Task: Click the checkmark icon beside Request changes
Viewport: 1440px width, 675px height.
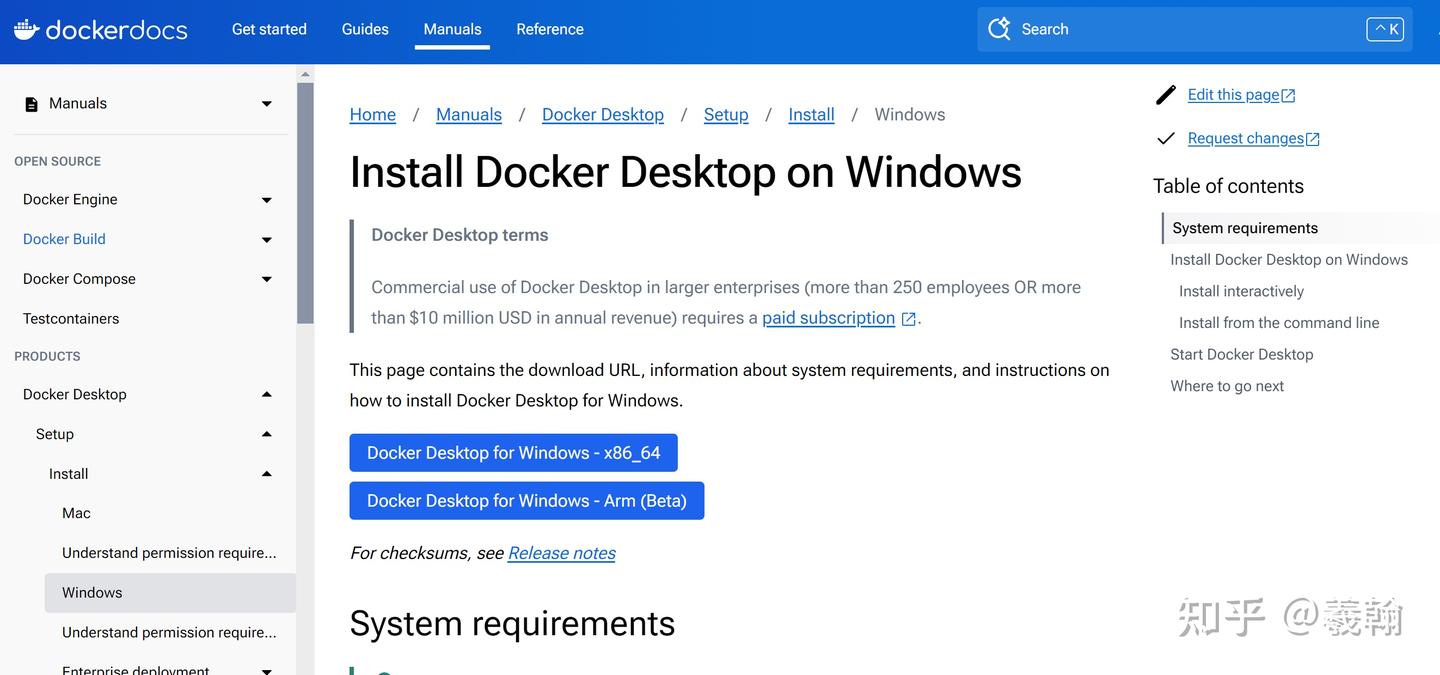Action: (1166, 139)
